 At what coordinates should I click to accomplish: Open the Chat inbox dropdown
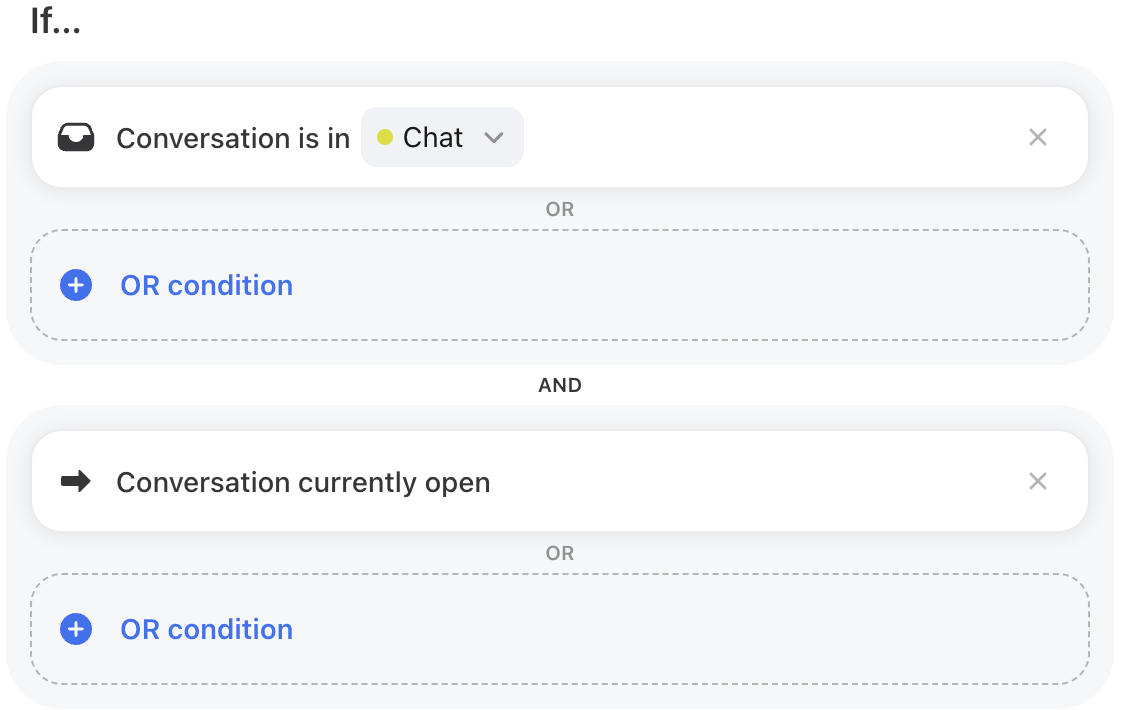[442, 137]
